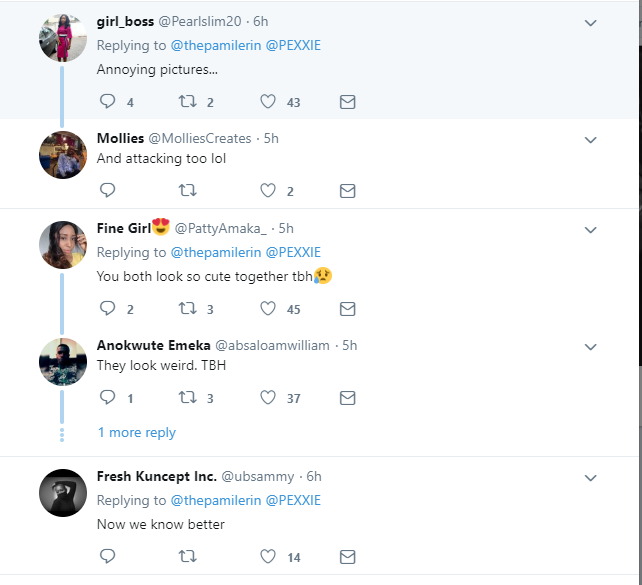Retweet girl_boss's "Annoying pictures" tweet
This screenshot has height=585, width=642.
click(187, 102)
